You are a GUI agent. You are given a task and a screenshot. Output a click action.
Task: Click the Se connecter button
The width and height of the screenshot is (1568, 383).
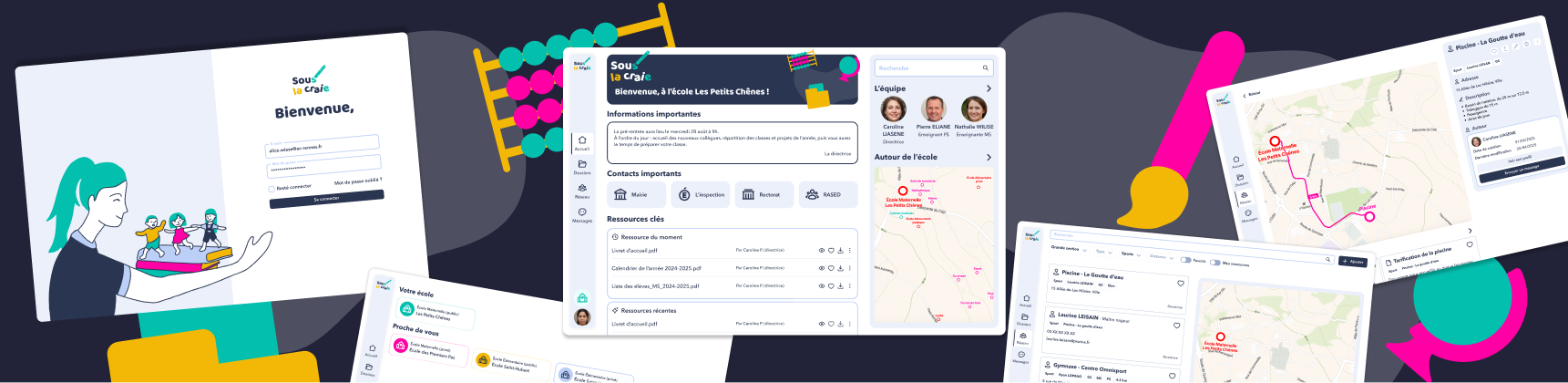[x=326, y=199]
